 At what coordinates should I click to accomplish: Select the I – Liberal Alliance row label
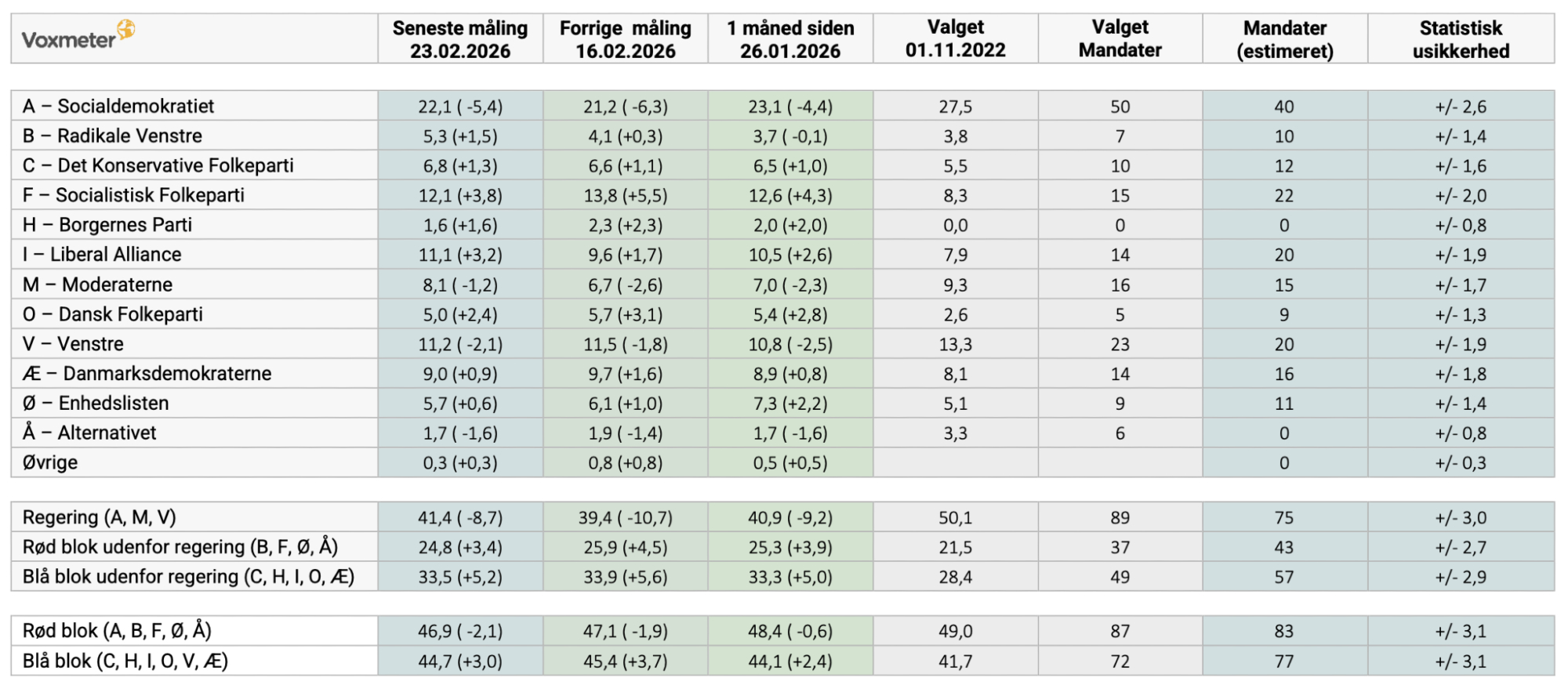(x=102, y=255)
